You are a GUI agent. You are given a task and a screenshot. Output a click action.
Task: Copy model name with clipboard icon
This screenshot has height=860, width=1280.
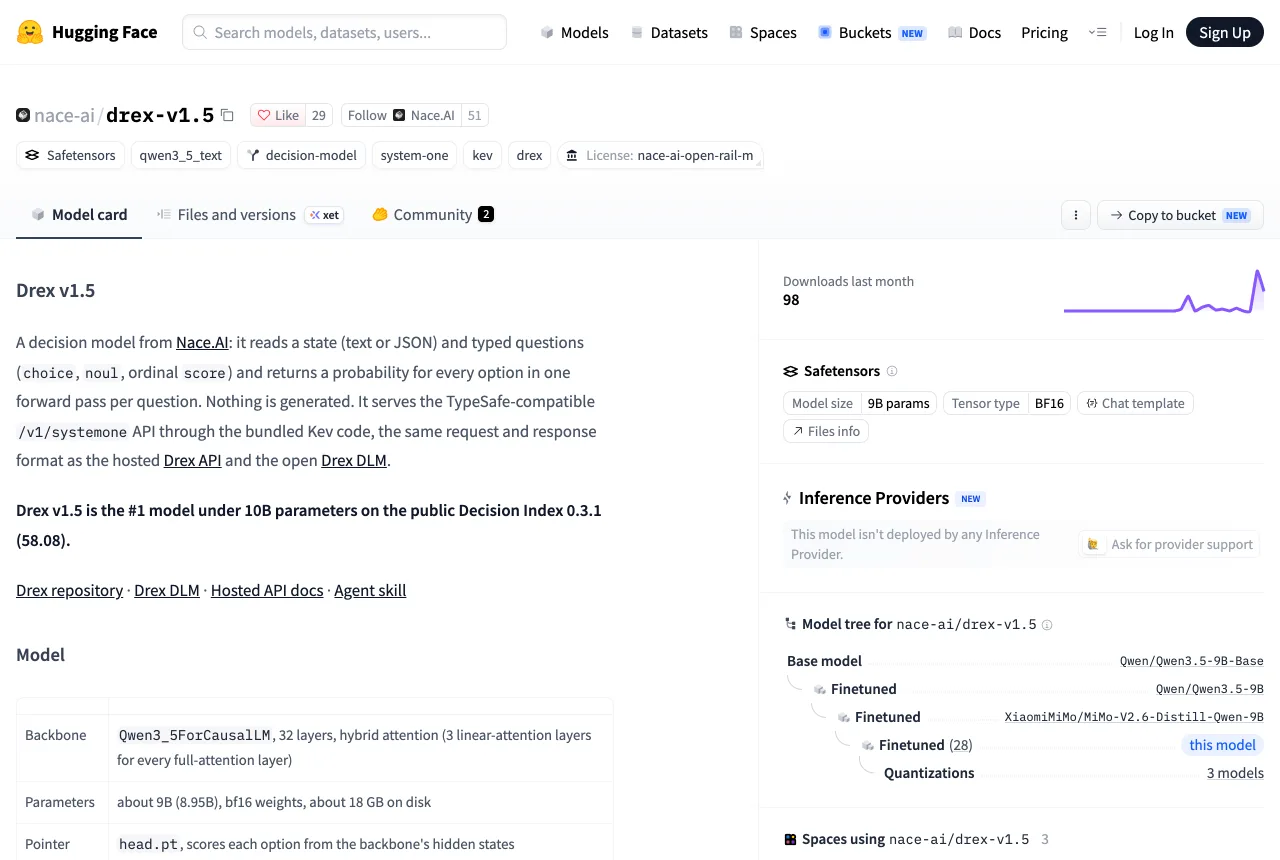(x=227, y=115)
